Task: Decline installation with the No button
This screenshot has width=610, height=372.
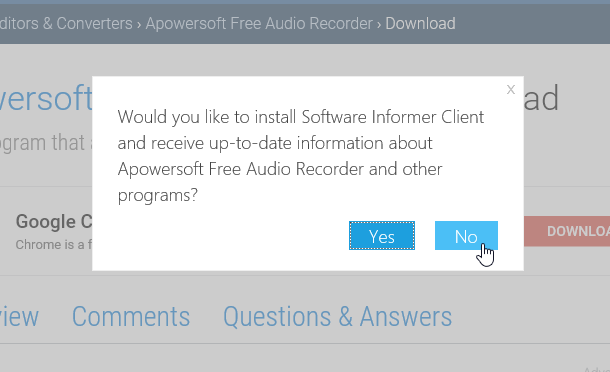Action: click(466, 236)
